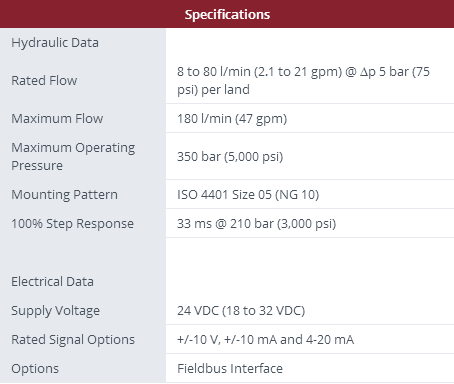Click the Electrical Data section label
The image size is (454, 384).
point(53,282)
